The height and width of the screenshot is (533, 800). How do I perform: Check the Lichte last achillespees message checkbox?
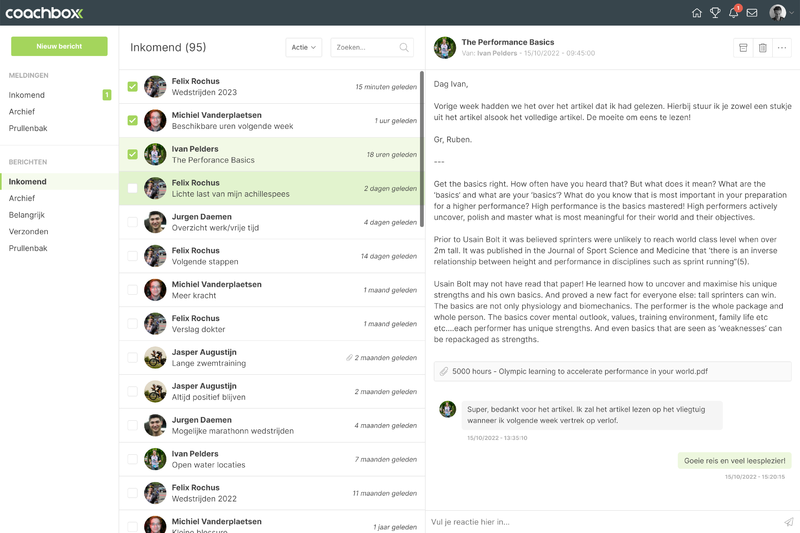pyautogui.click(x=133, y=188)
